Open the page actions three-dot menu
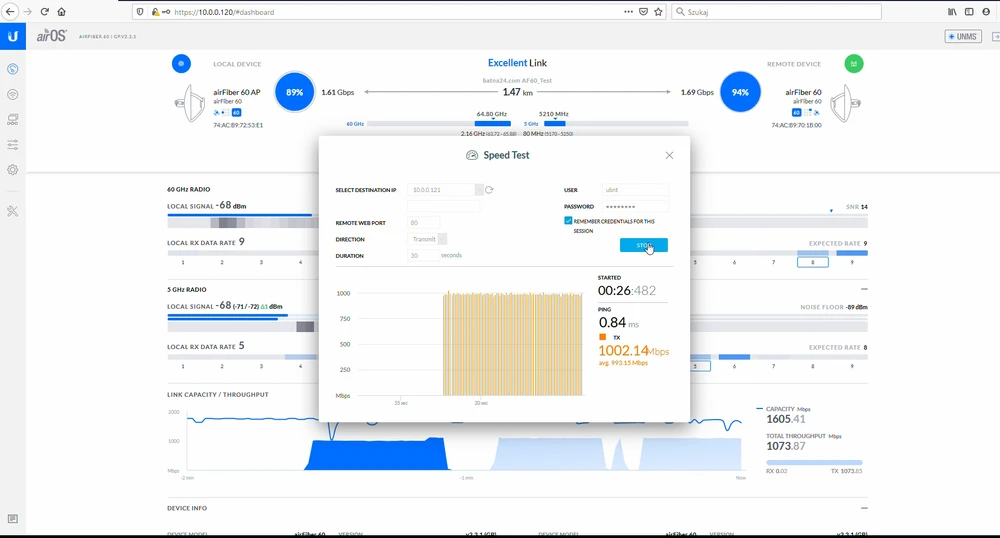1000x538 pixels. (x=628, y=11)
